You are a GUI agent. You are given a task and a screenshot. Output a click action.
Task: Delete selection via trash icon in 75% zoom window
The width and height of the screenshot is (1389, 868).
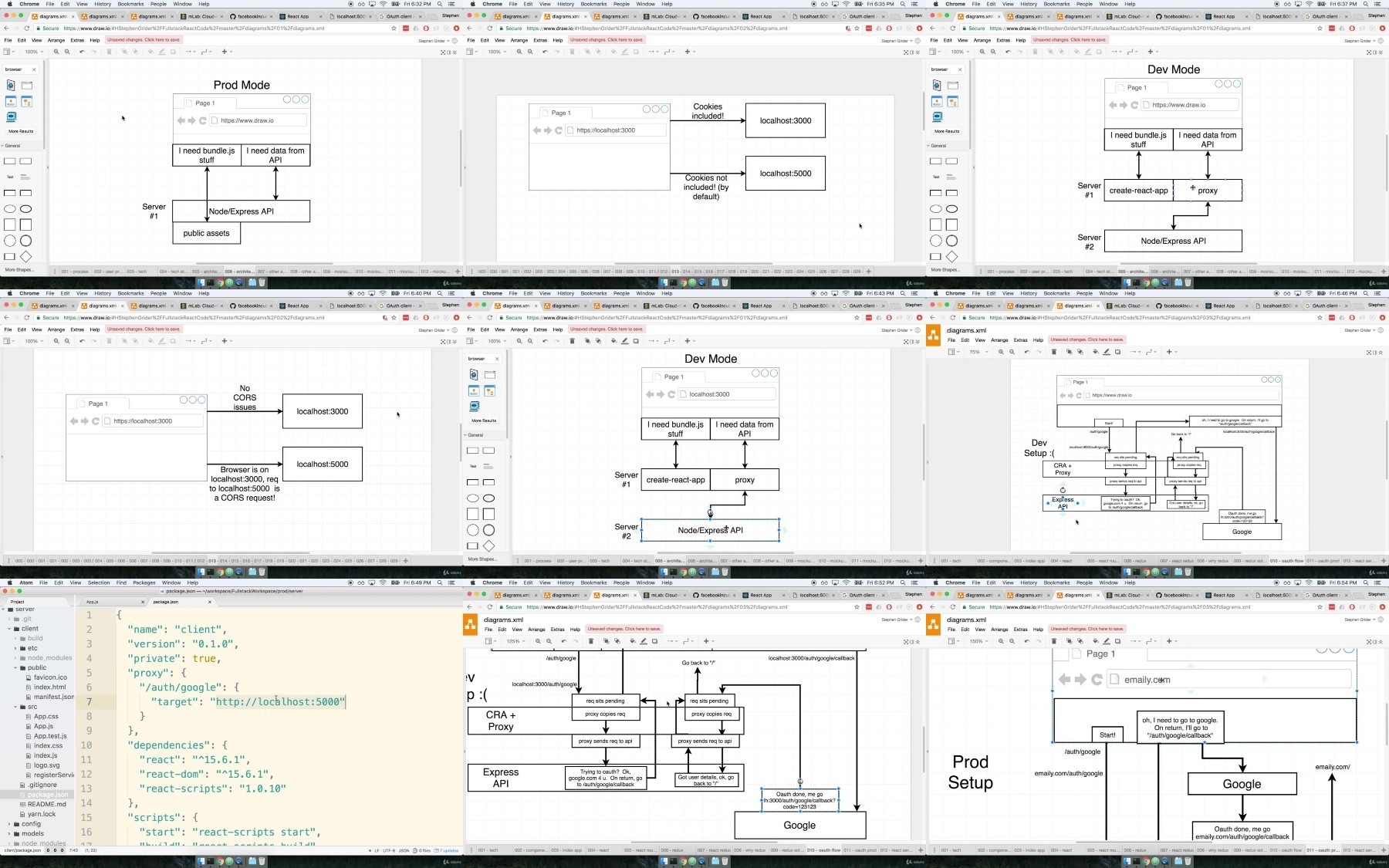tap(1054, 352)
